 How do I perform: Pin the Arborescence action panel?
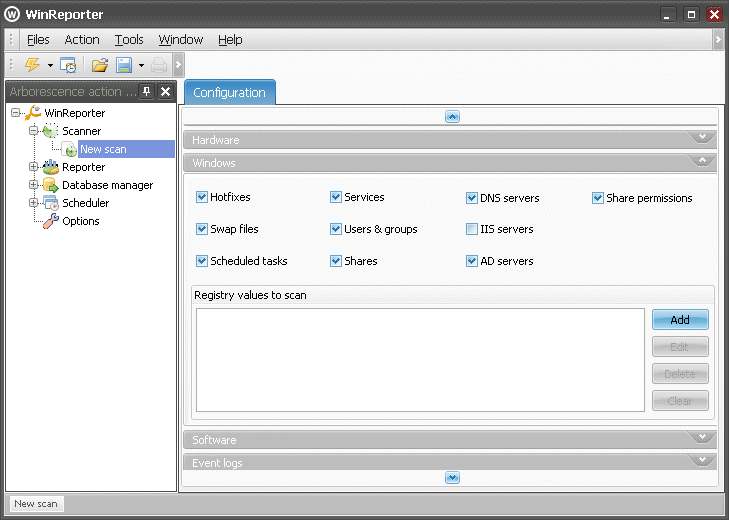[146, 91]
